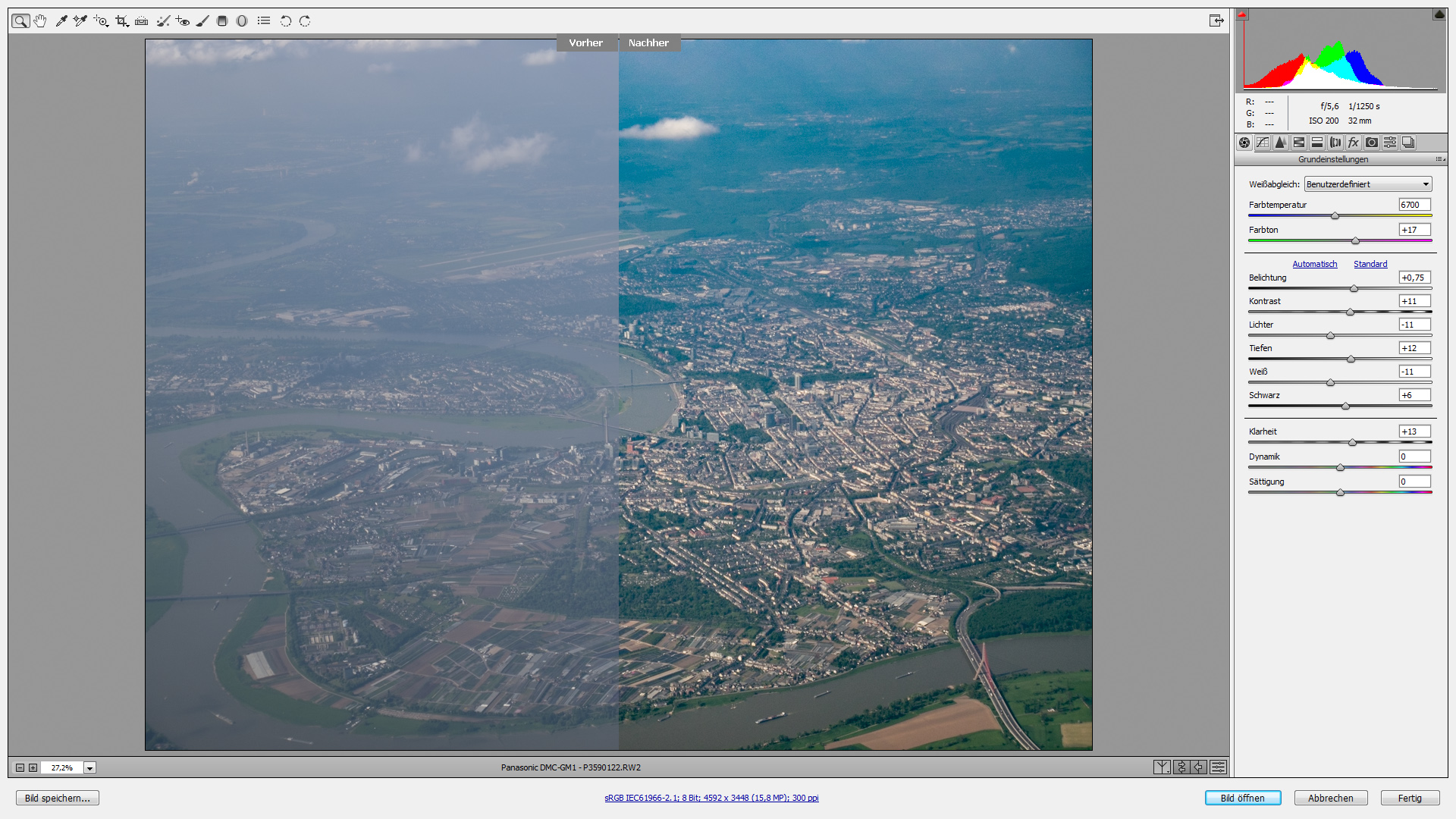Image resolution: width=1456 pixels, height=819 pixels.
Task: Toggle highlight clipping warning in histogram
Action: [x=1439, y=14]
